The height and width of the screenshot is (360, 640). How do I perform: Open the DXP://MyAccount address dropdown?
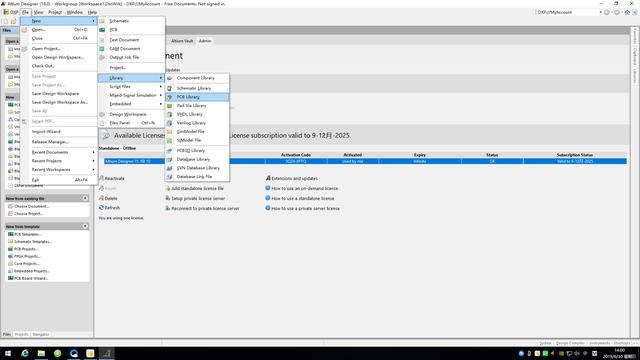[600, 12]
